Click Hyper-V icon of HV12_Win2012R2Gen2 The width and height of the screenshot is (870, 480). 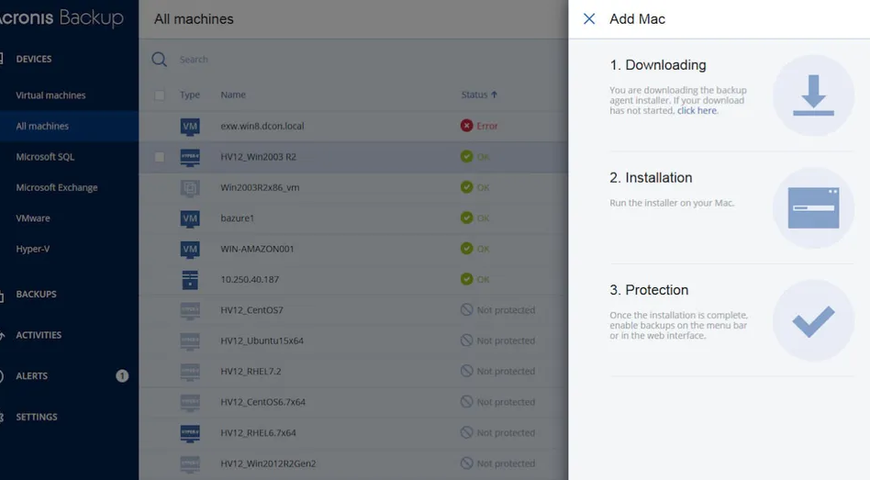[x=190, y=464]
